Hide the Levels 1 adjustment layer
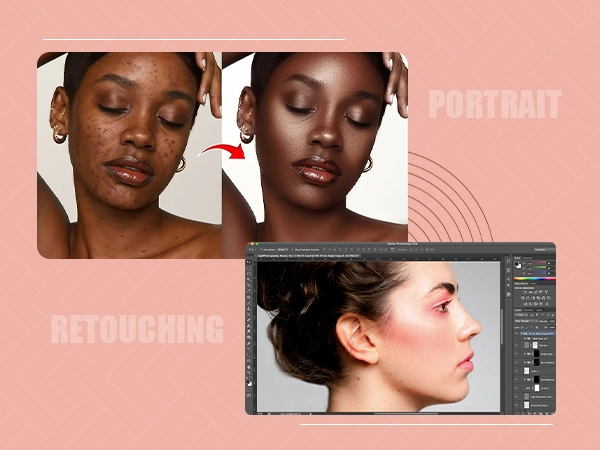600x450 pixels. [516, 388]
